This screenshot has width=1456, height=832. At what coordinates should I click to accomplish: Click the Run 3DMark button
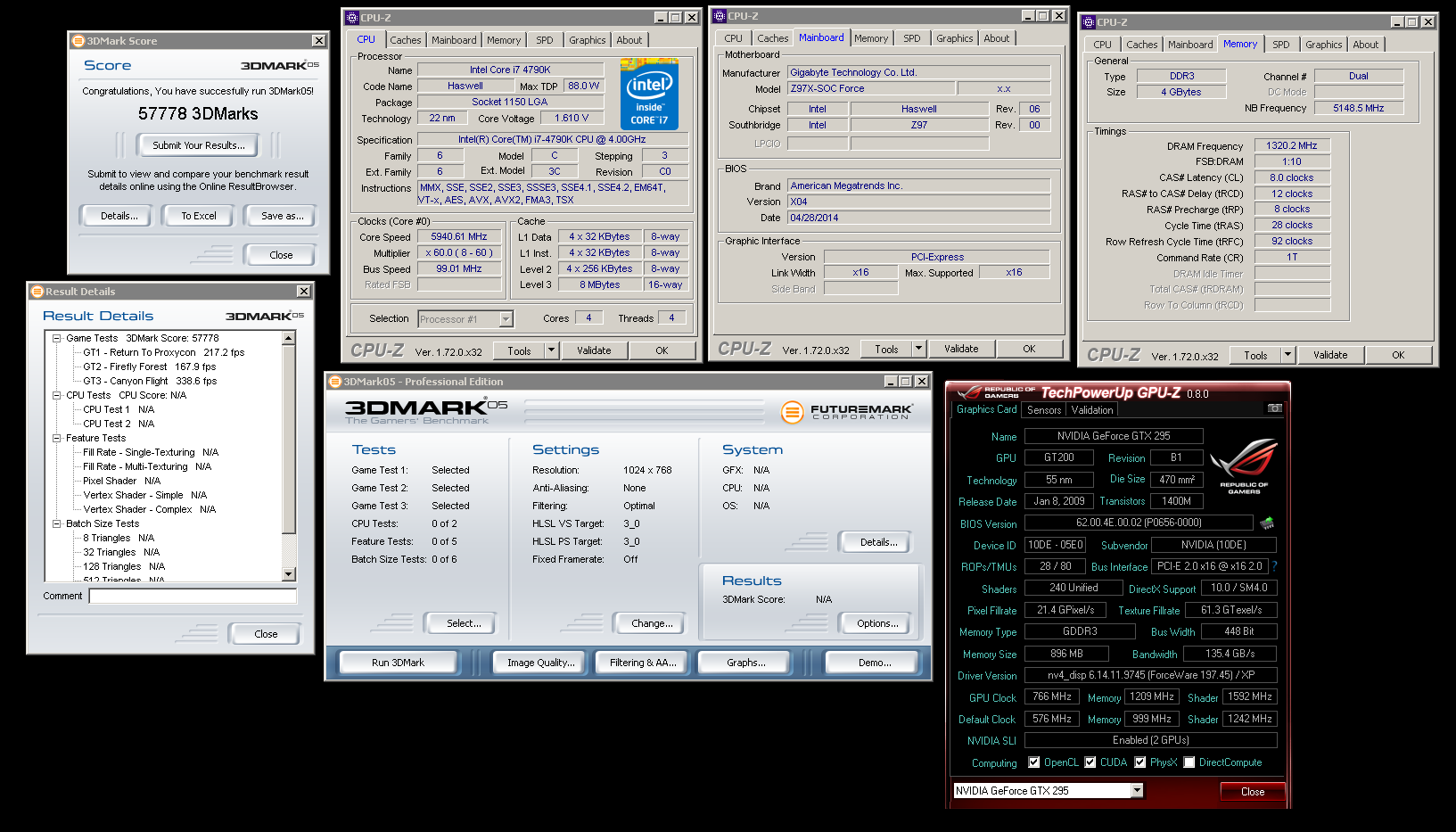(x=398, y=663)
